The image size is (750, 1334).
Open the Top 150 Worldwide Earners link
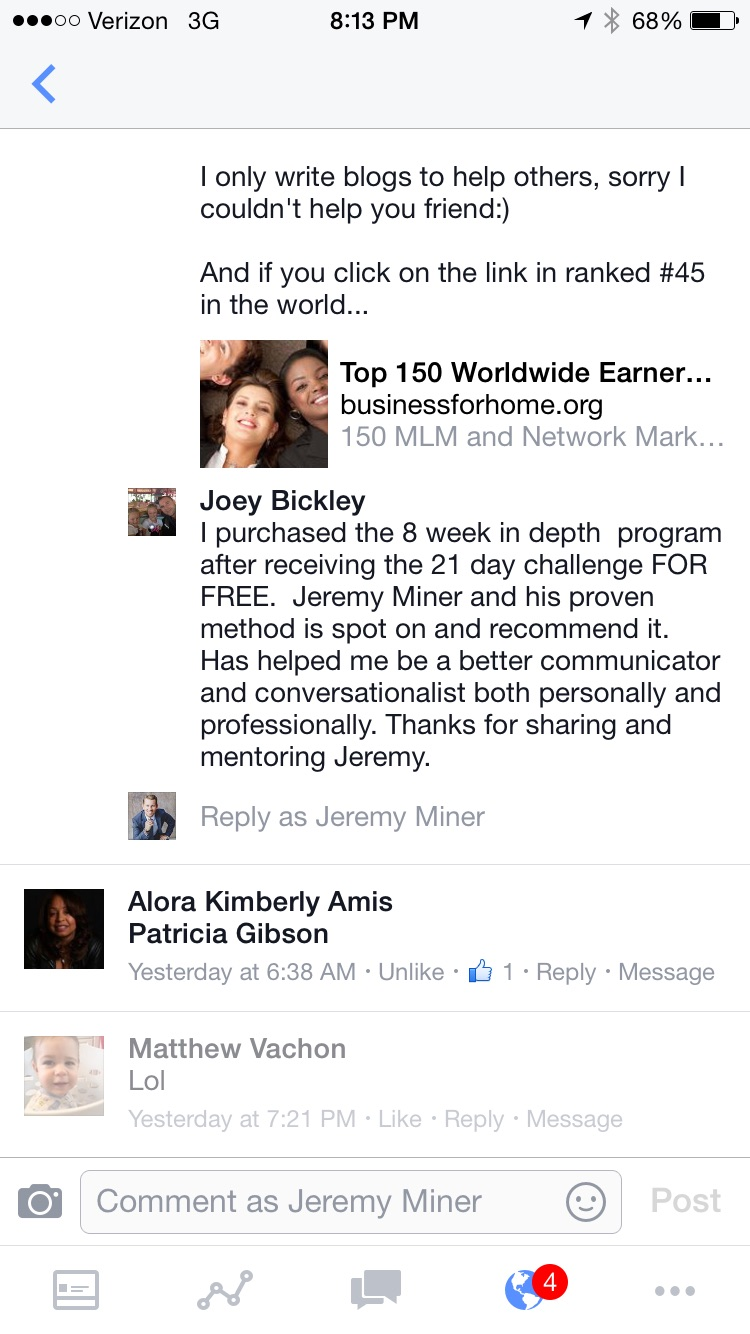pos(526,373)
